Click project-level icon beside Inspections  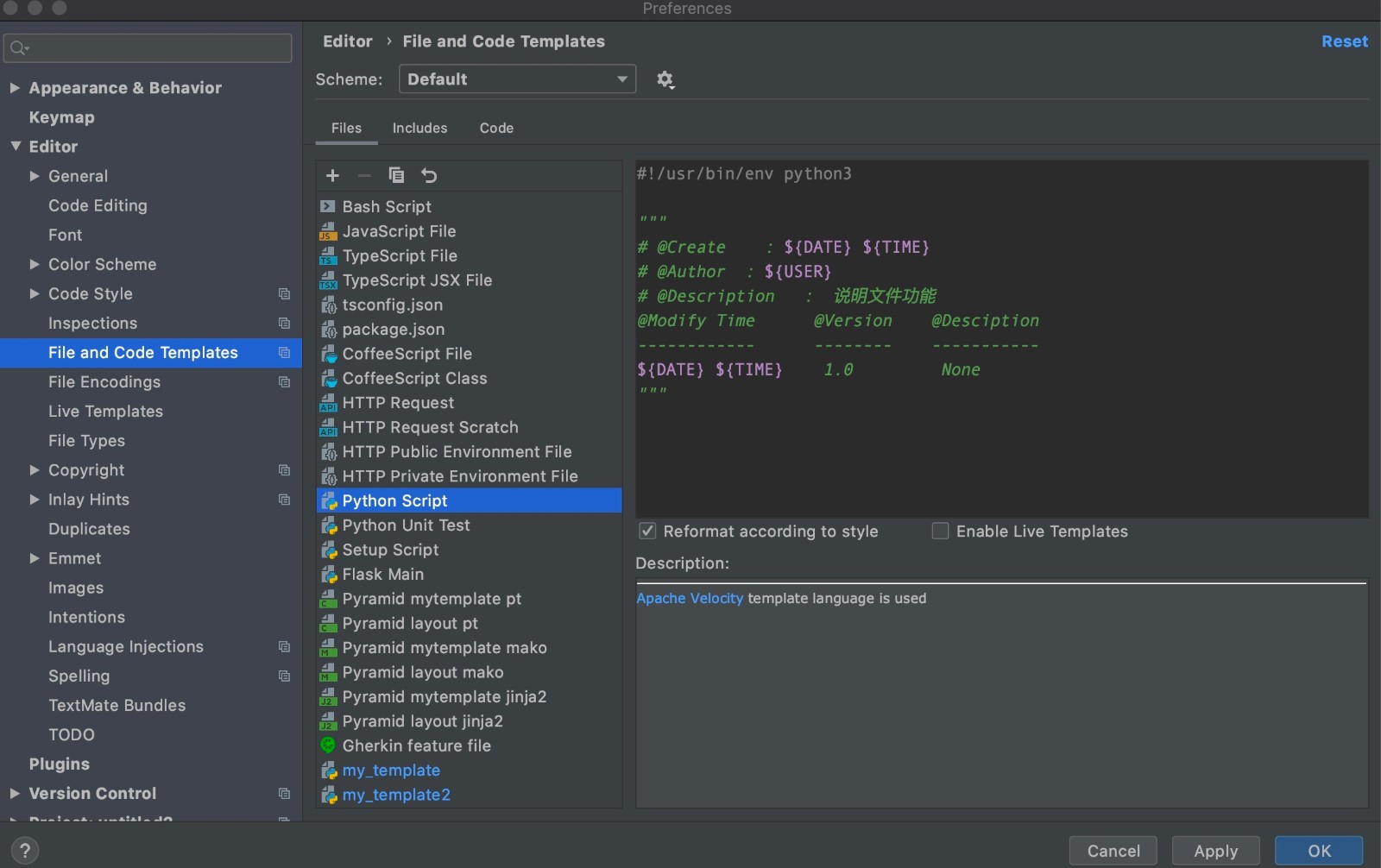tap(284, 324)
